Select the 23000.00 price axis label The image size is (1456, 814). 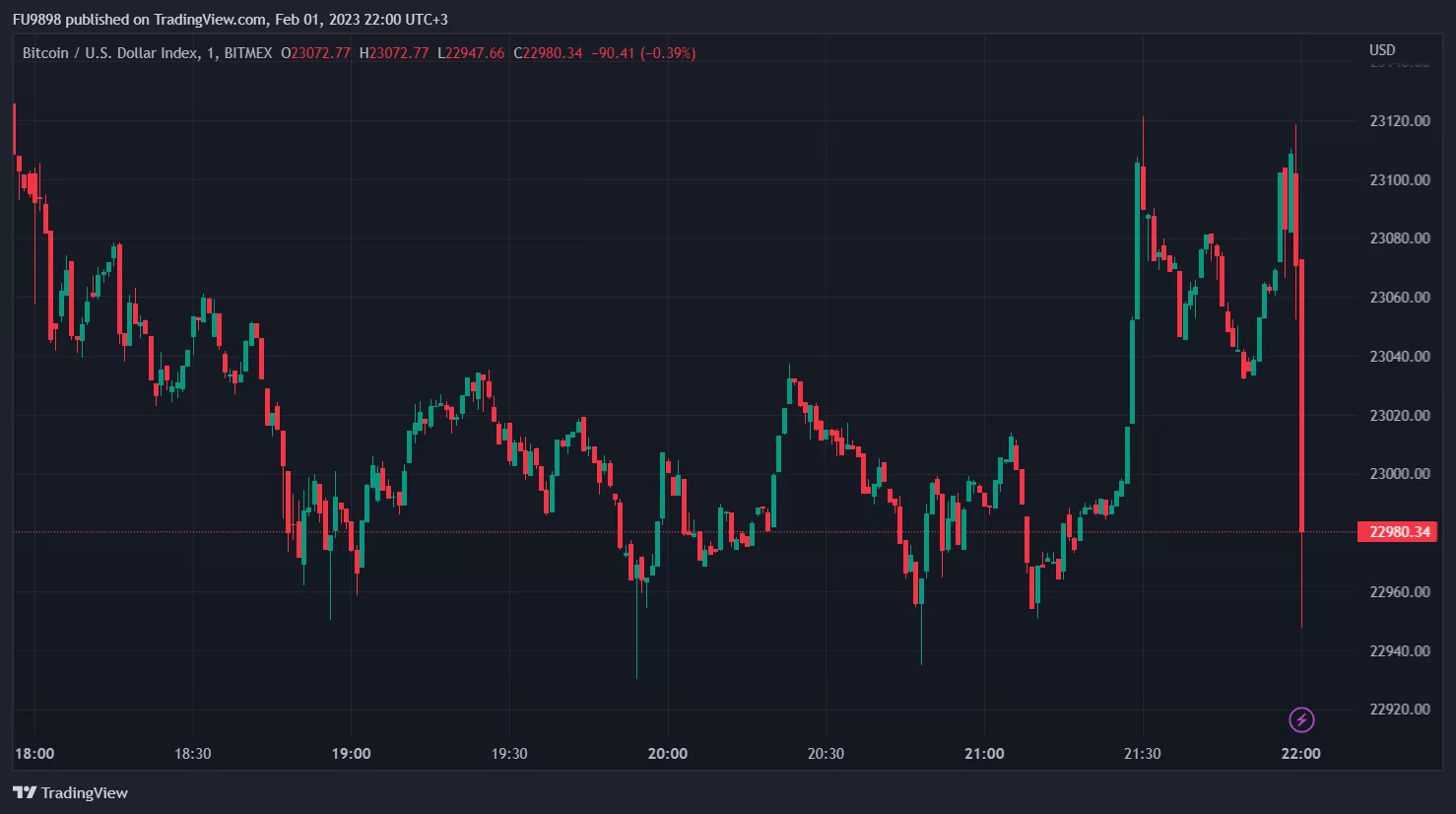[x=1400, y=474]
